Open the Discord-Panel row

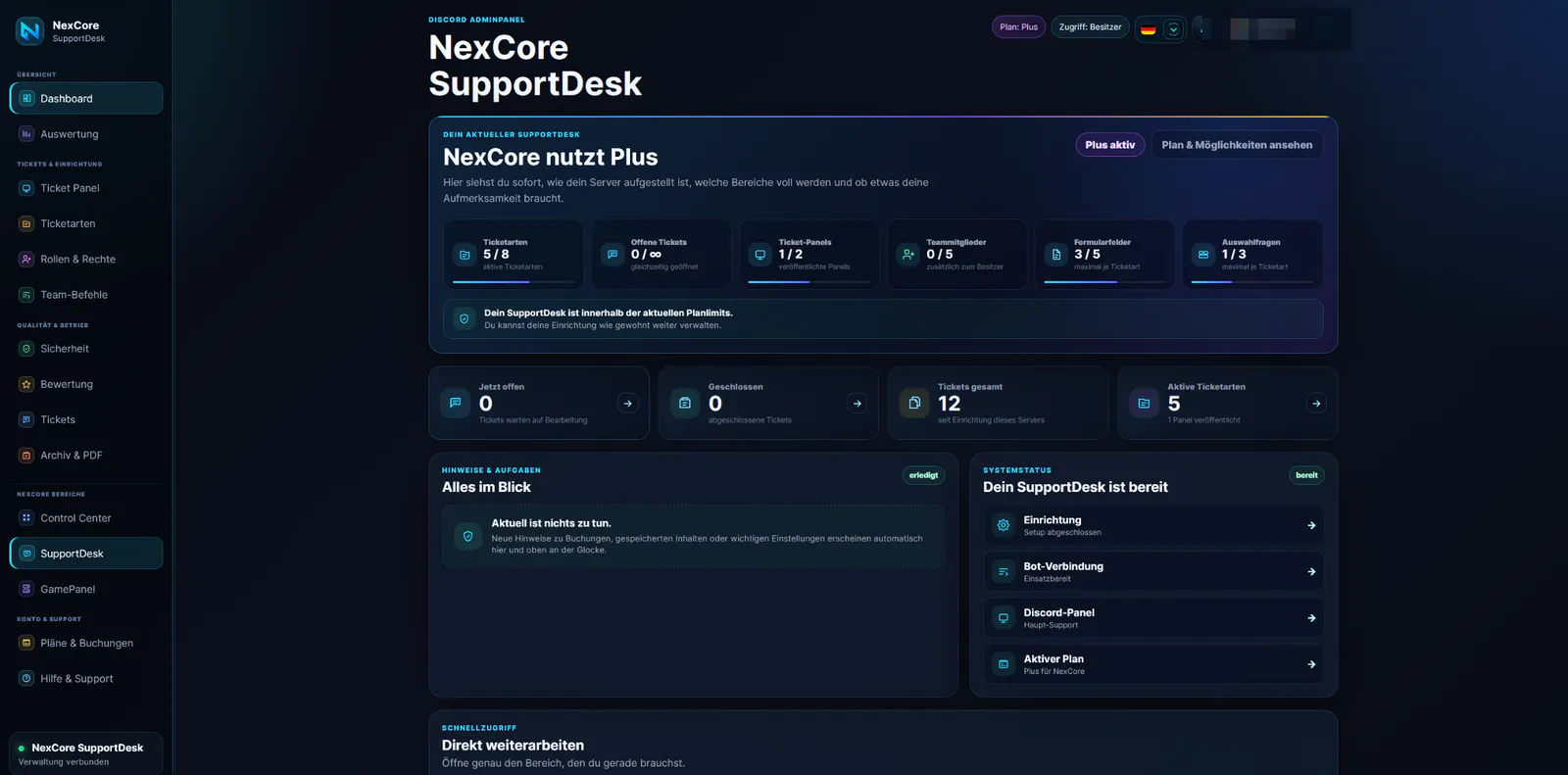(x=1153, y=618)
